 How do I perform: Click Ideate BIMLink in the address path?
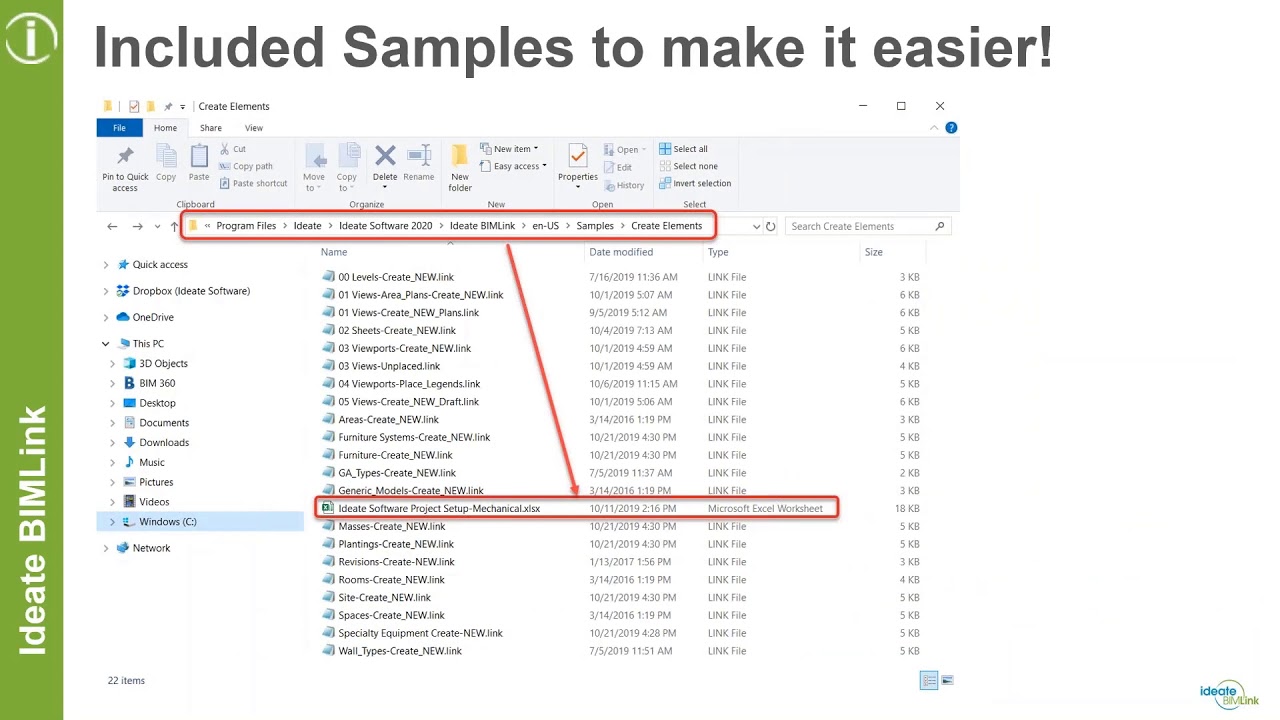(x=482, y=226)
